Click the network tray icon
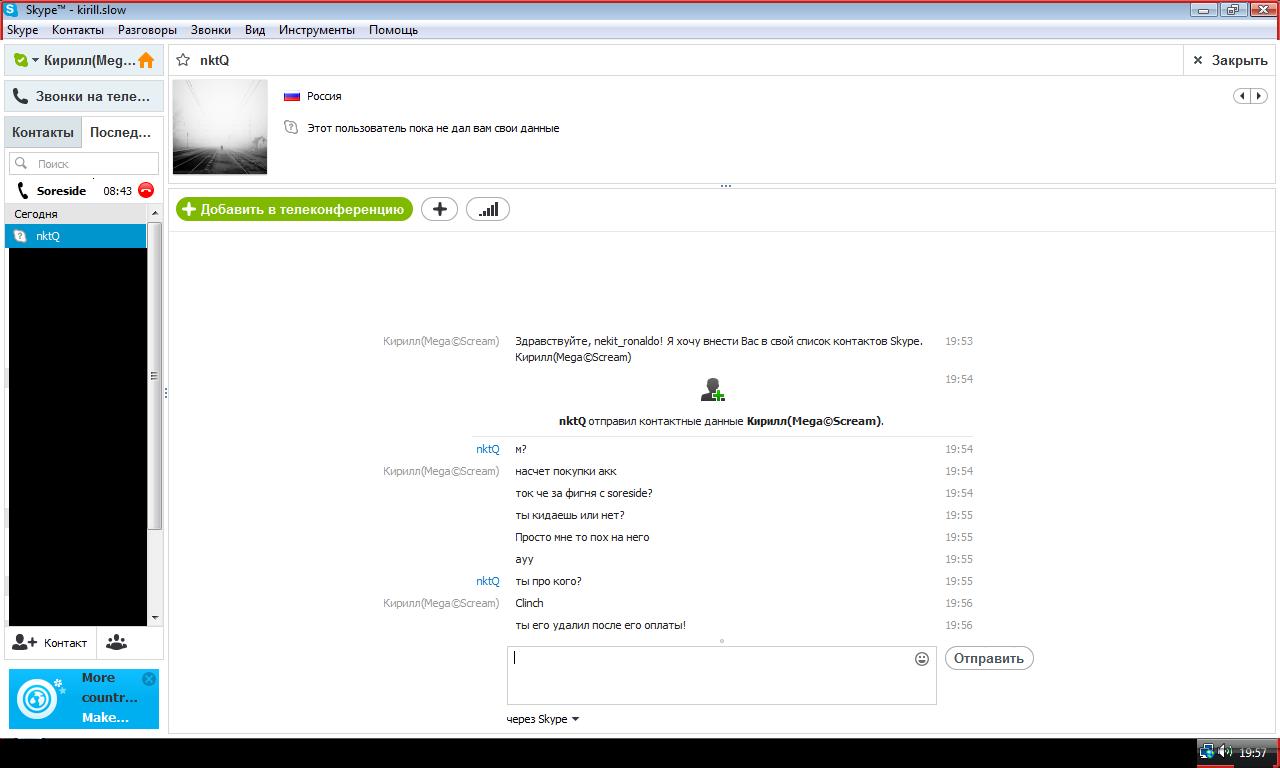 (1207, 751)
